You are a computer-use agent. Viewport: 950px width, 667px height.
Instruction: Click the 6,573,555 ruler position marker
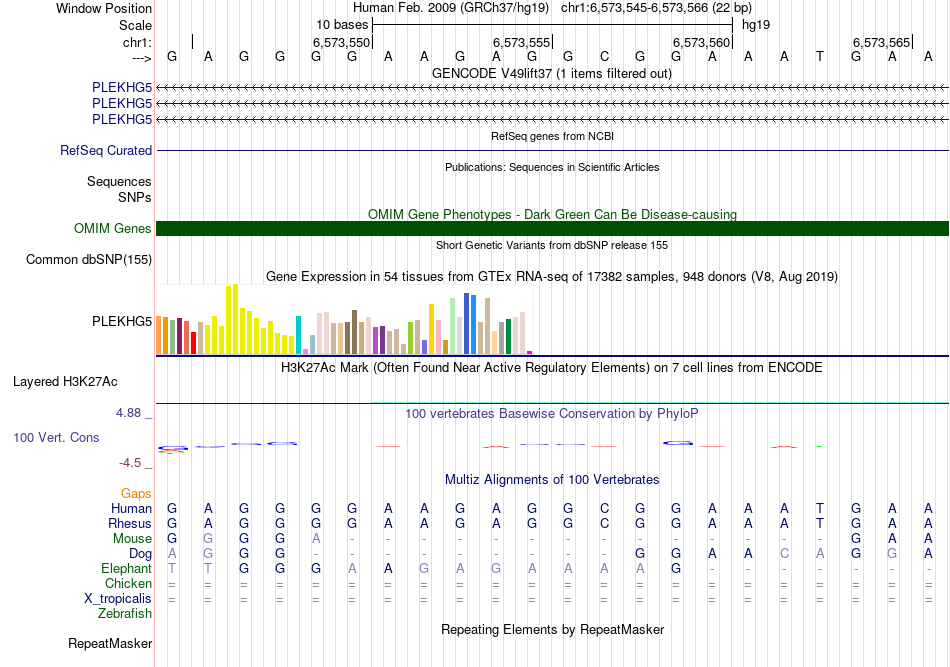coord(522,42)
